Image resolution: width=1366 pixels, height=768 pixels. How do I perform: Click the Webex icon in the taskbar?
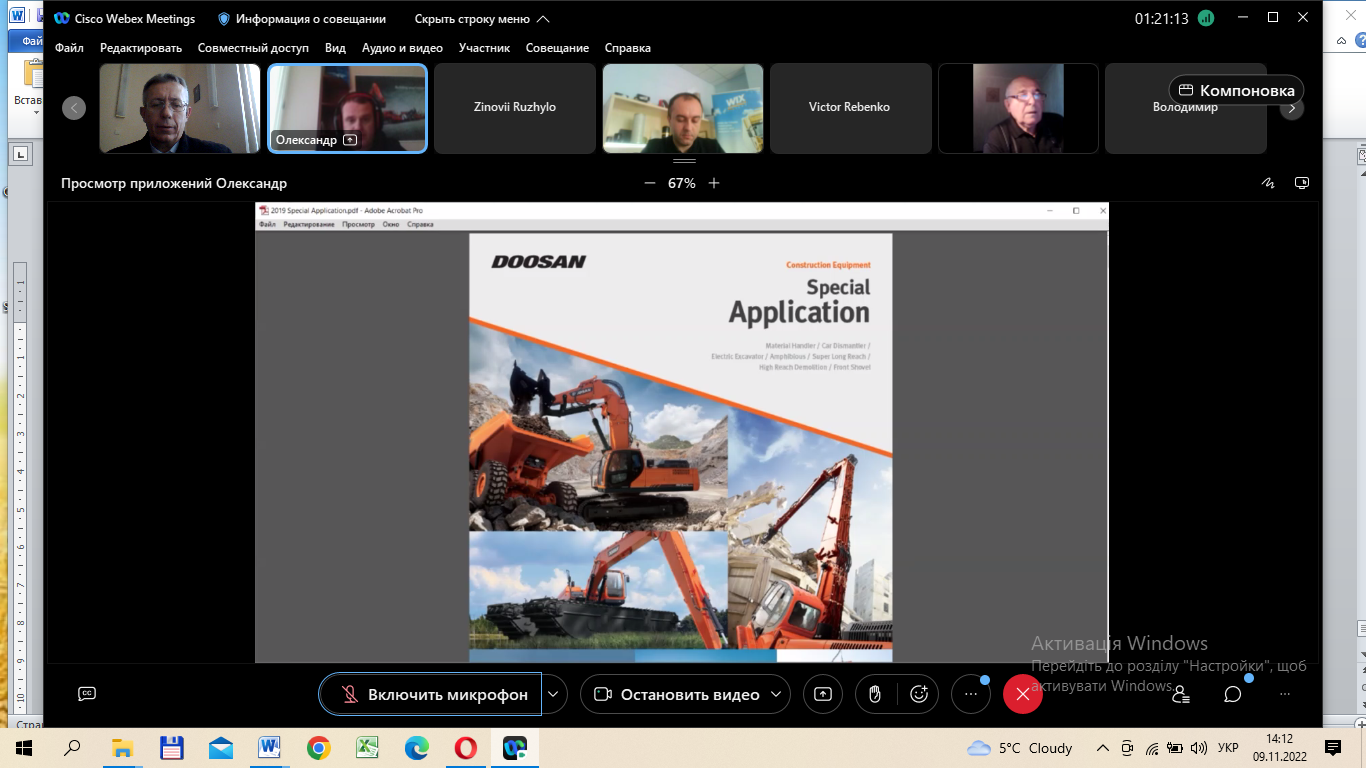(x=514, y=748)
